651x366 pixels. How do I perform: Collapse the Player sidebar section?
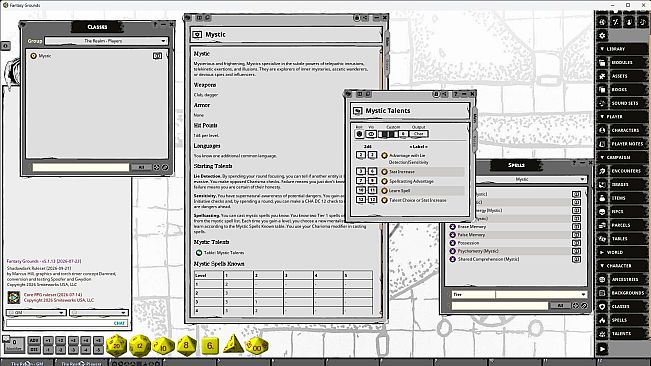622,117
